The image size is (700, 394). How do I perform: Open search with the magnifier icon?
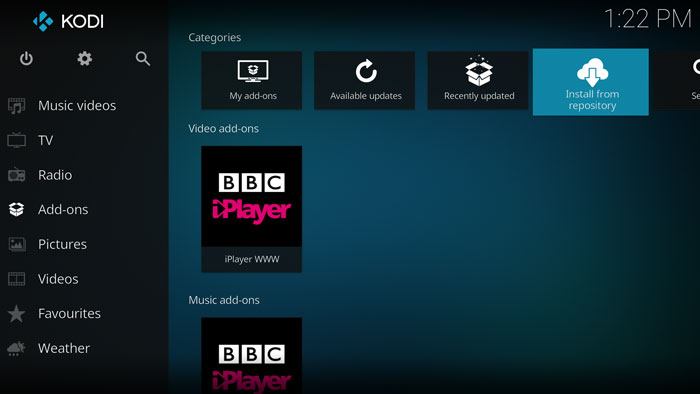[143, 58]
